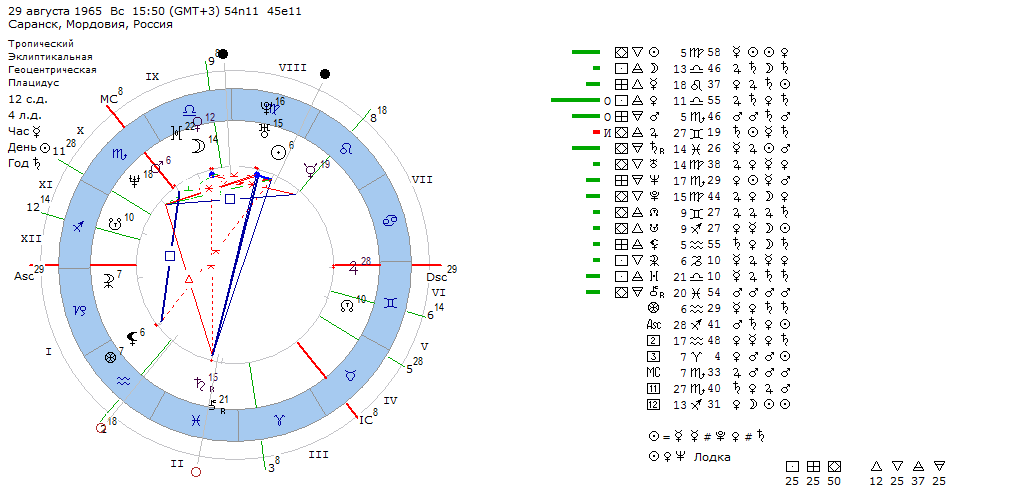Click the fire element triangle above 12
Image resolution: width=1024 pixels, height=490 pixels.
876,466
